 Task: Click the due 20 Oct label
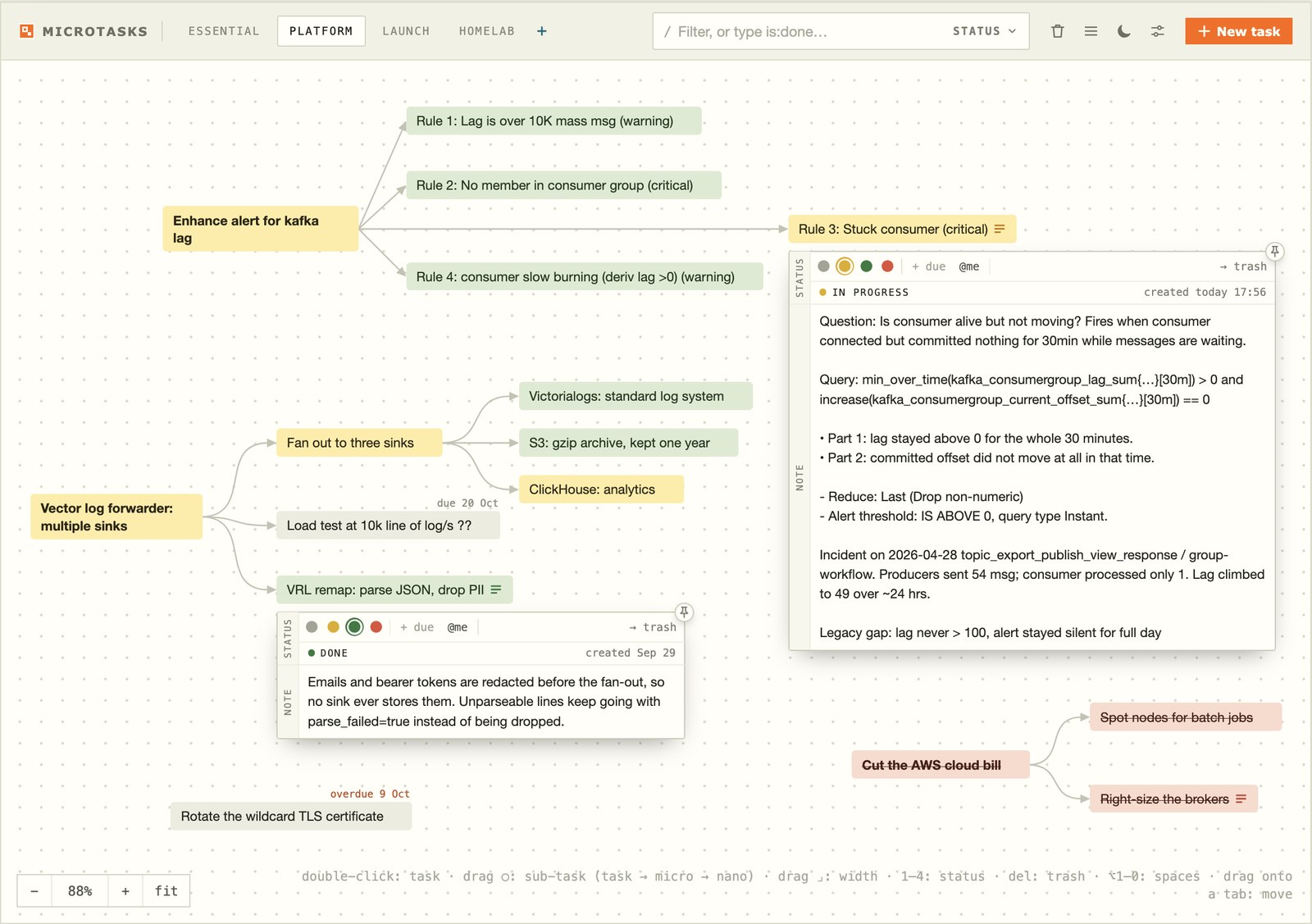(467, 503)
